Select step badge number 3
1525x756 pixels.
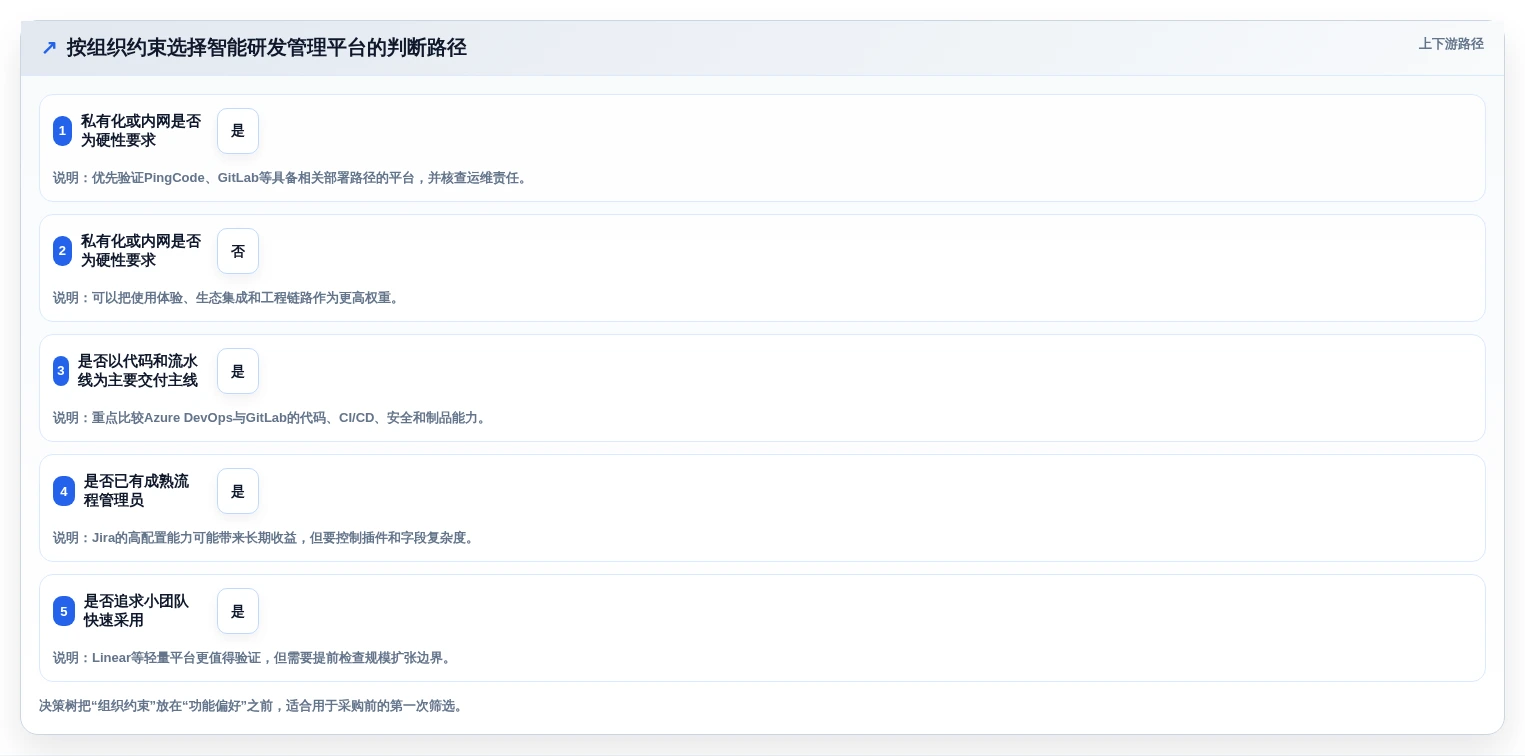point(61,371)
